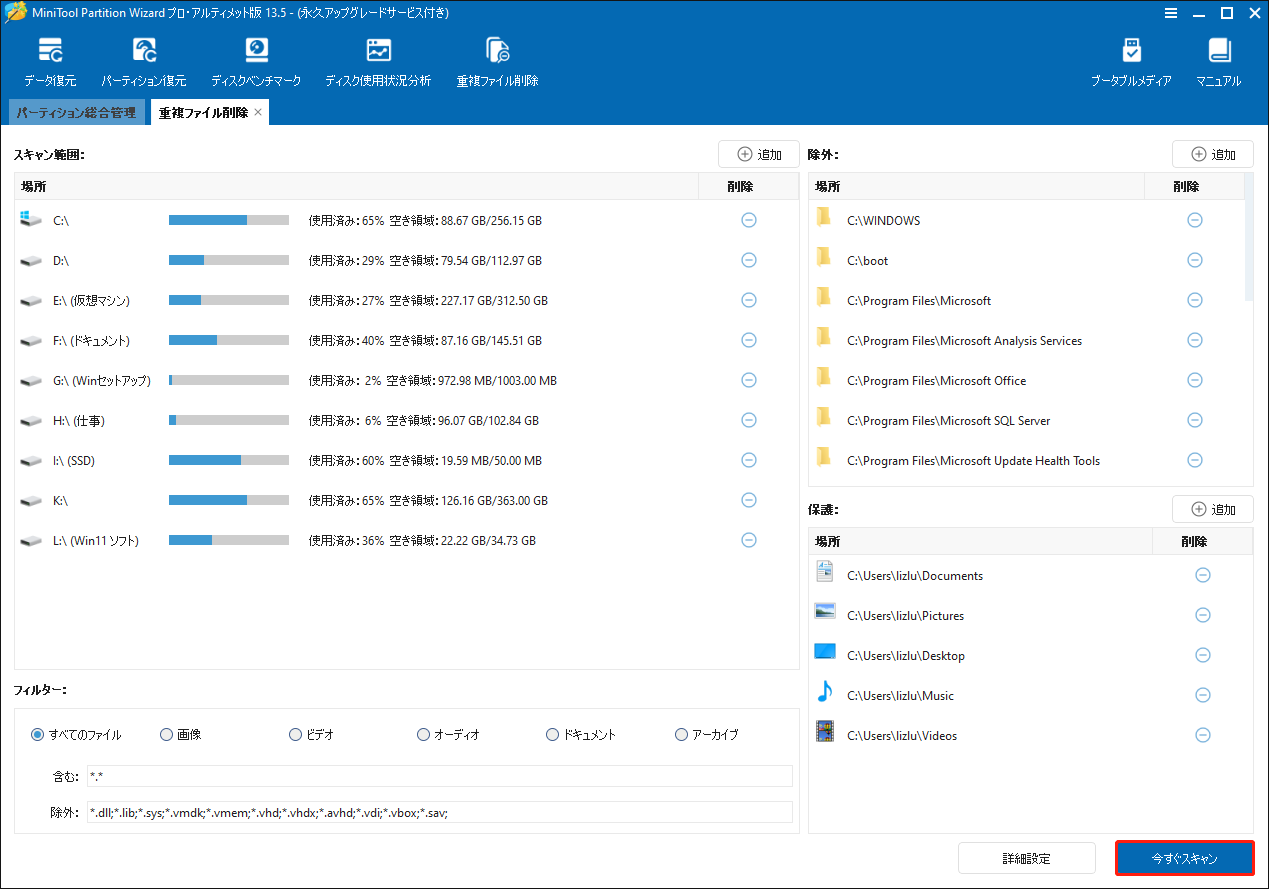Image resolution: width=1269 pixels, height=889 pixels.
Task: Start the scan with 今すぐスキャン
Action: (x=1184, y=858)
